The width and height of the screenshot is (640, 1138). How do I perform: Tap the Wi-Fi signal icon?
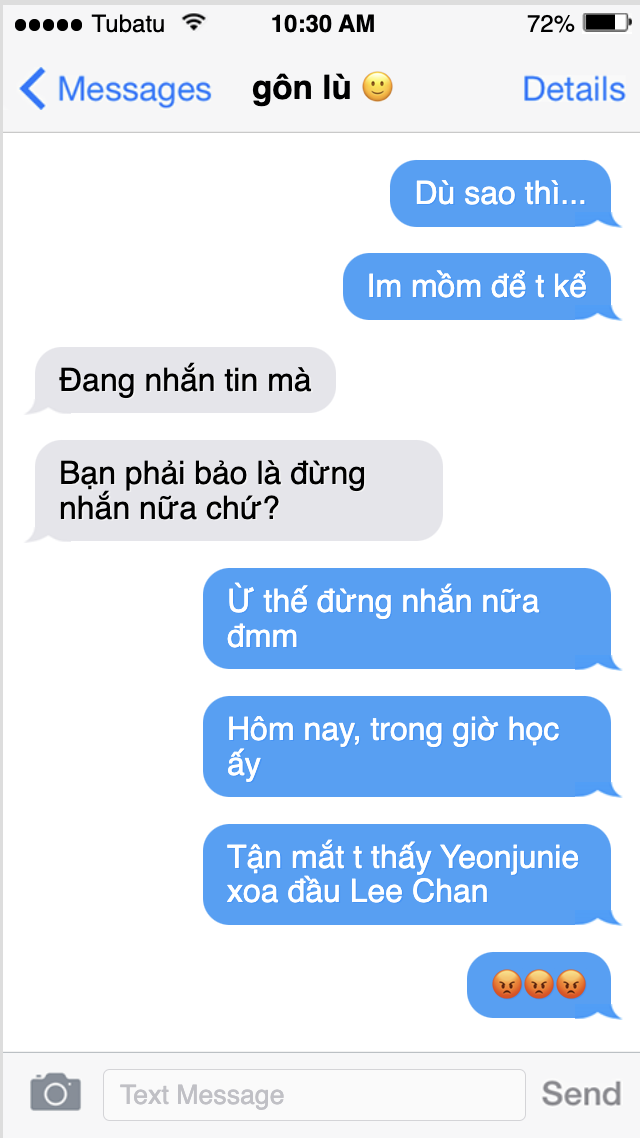click(193, 23)
